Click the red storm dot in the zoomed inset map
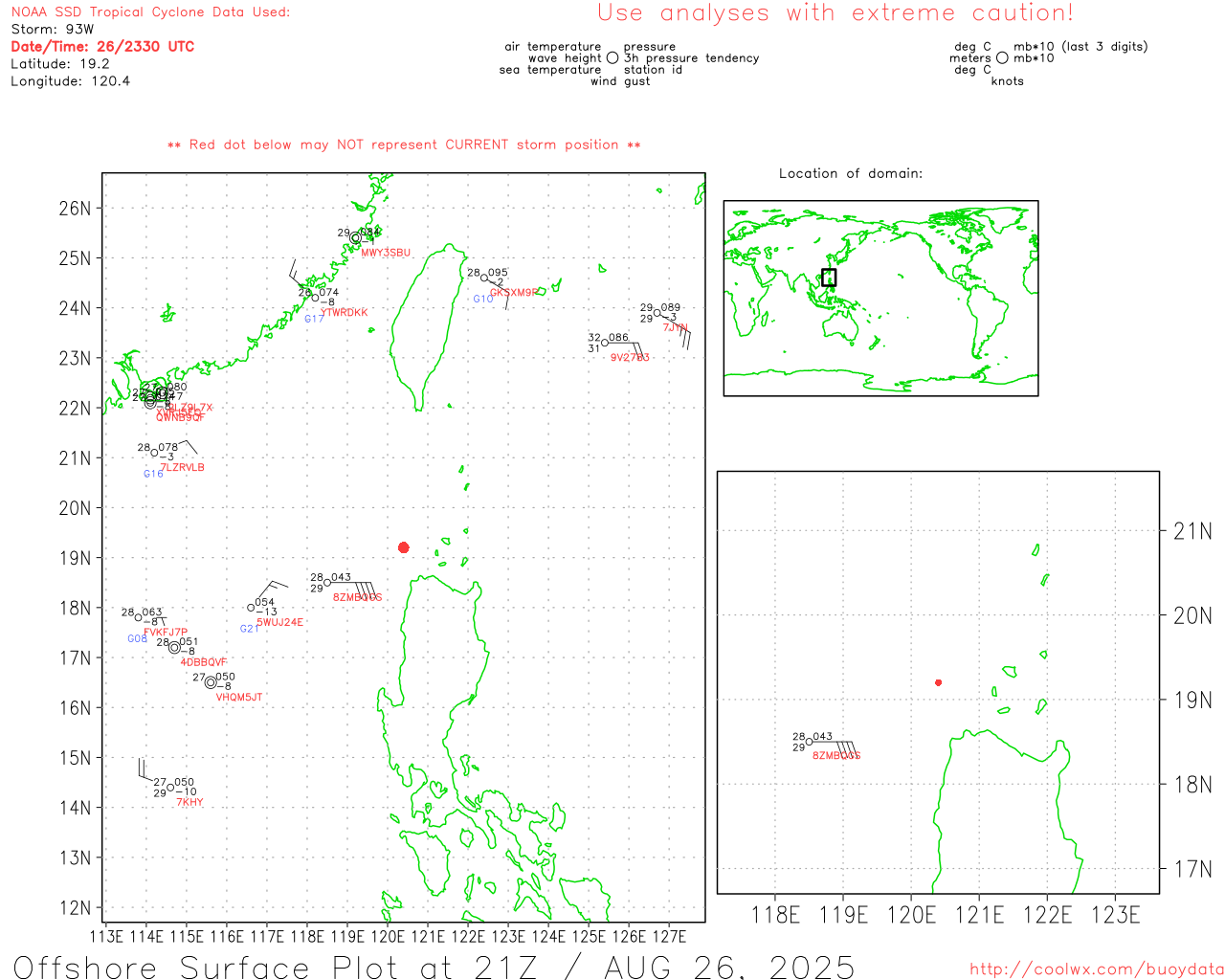This screenshot has height=980, width=1225. tap(938, 682)
